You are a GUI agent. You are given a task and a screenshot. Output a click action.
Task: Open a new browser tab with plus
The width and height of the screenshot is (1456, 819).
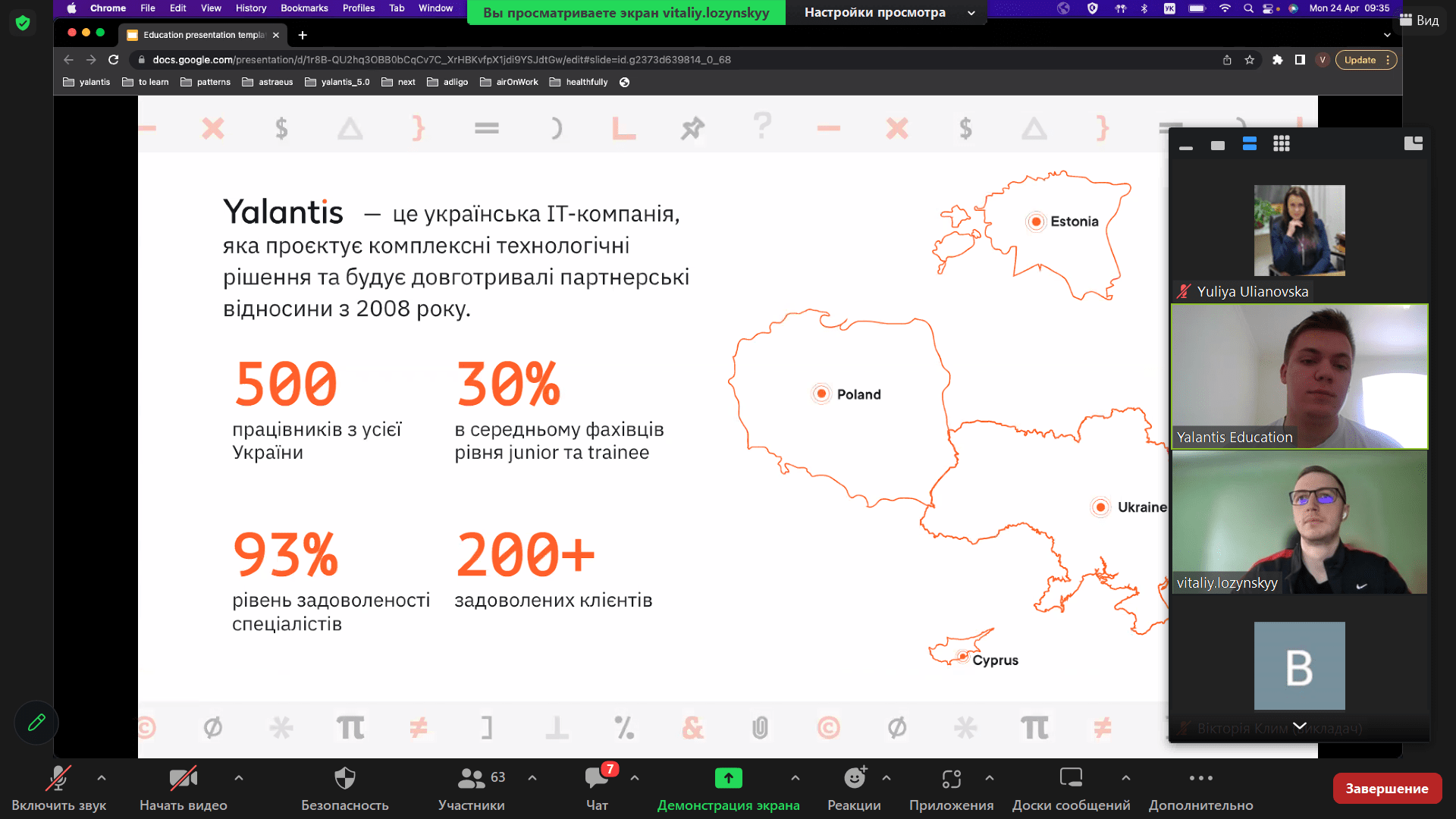tap(303, 35)
